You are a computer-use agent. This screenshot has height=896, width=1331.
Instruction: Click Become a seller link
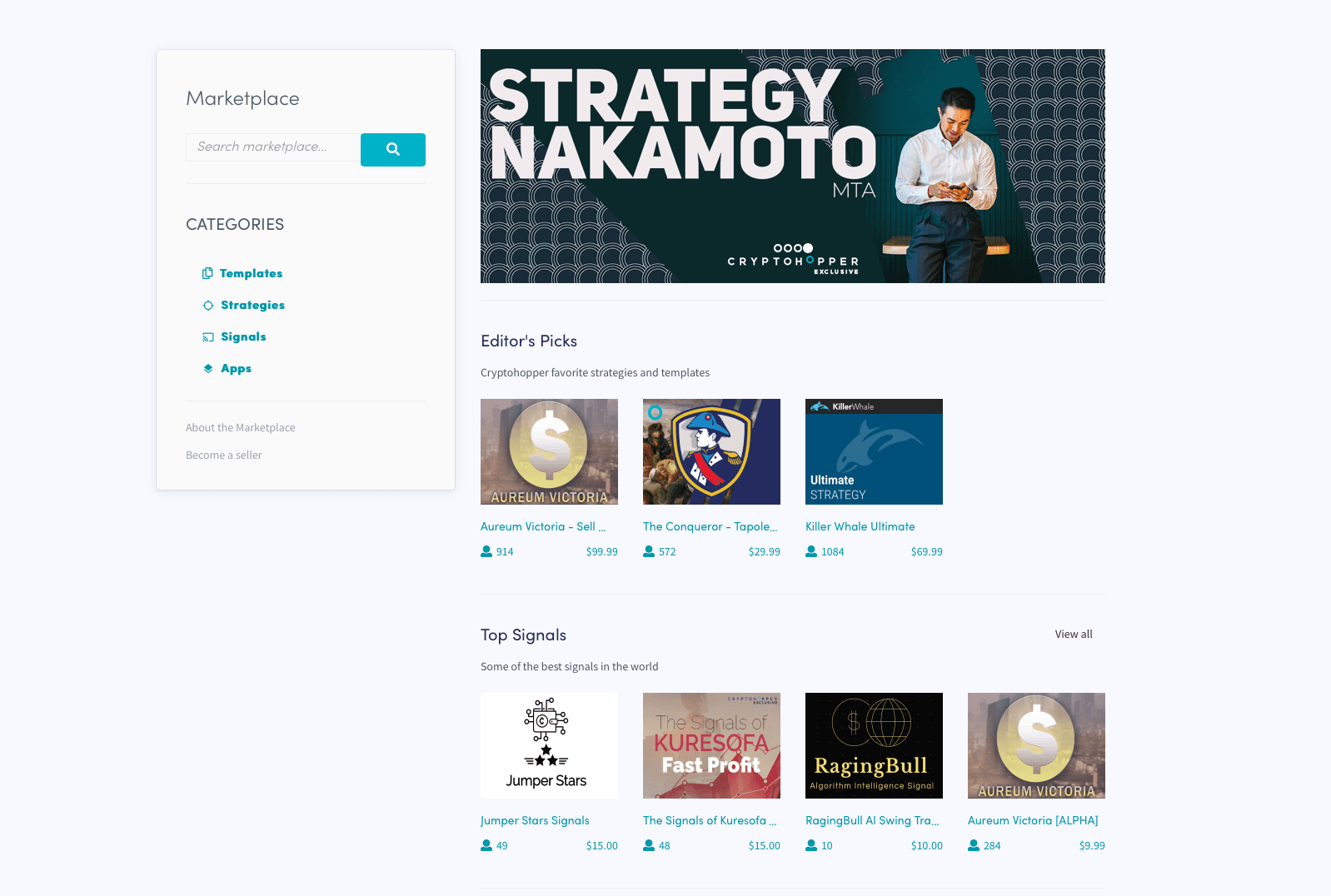click(x=224, y=455)
